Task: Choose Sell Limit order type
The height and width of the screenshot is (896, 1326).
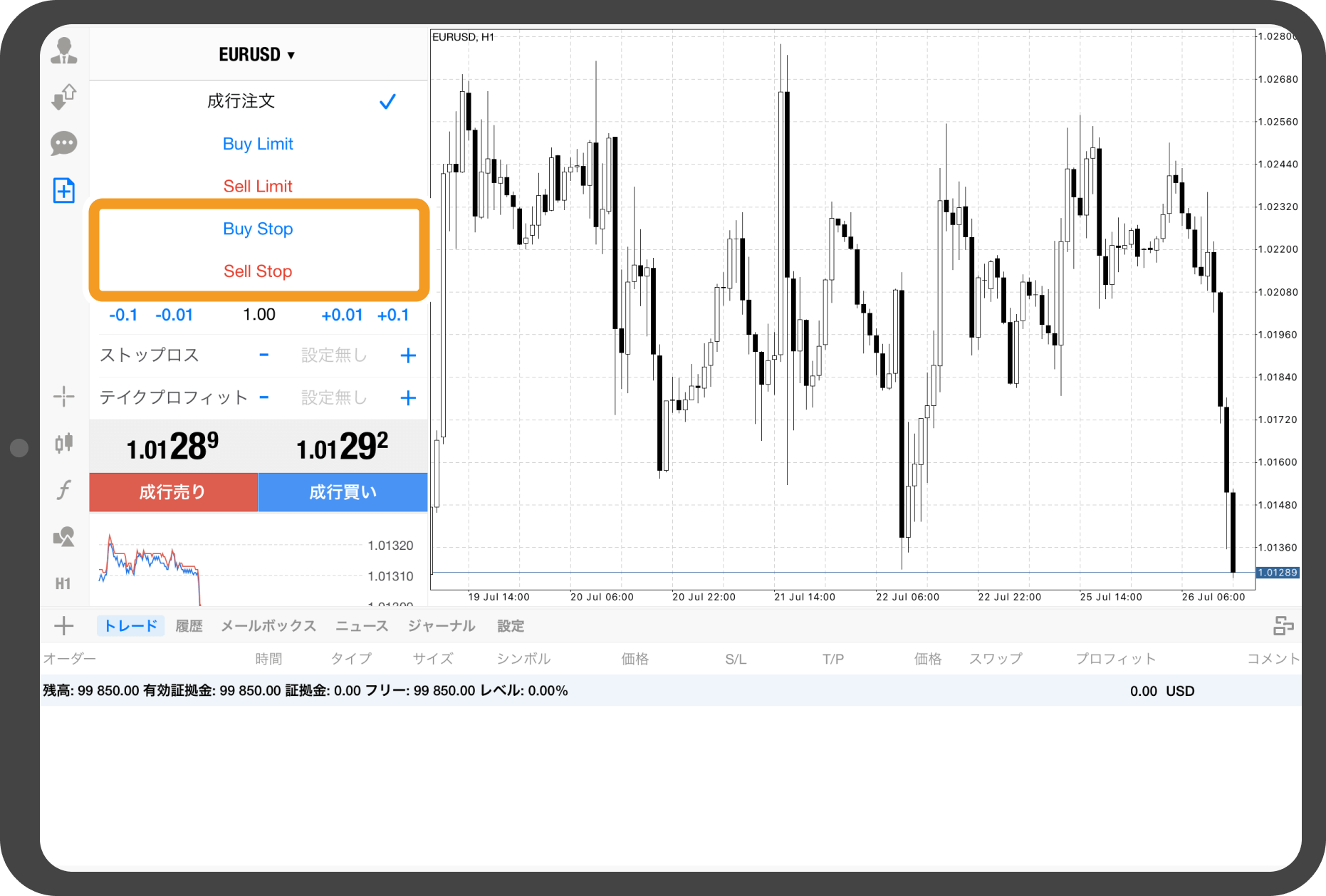Action: point(258,186)
